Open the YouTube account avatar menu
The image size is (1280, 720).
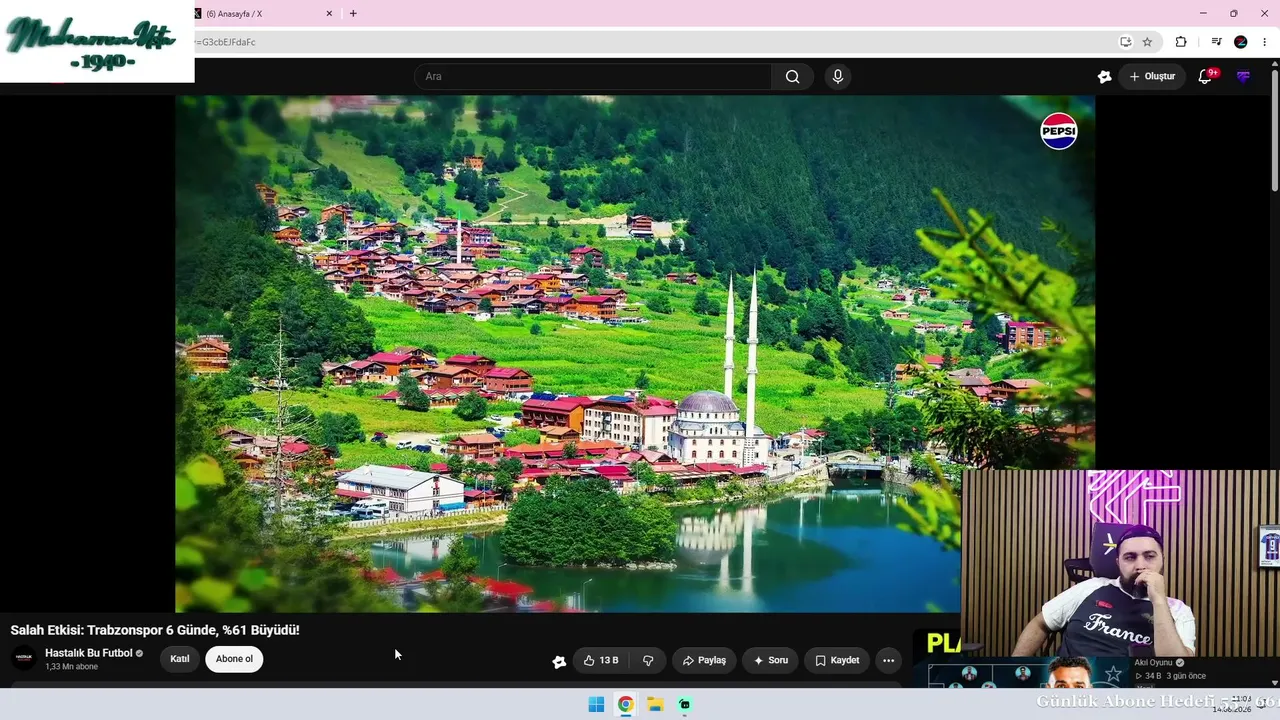pyautogui.click(x=1243, y=77)
